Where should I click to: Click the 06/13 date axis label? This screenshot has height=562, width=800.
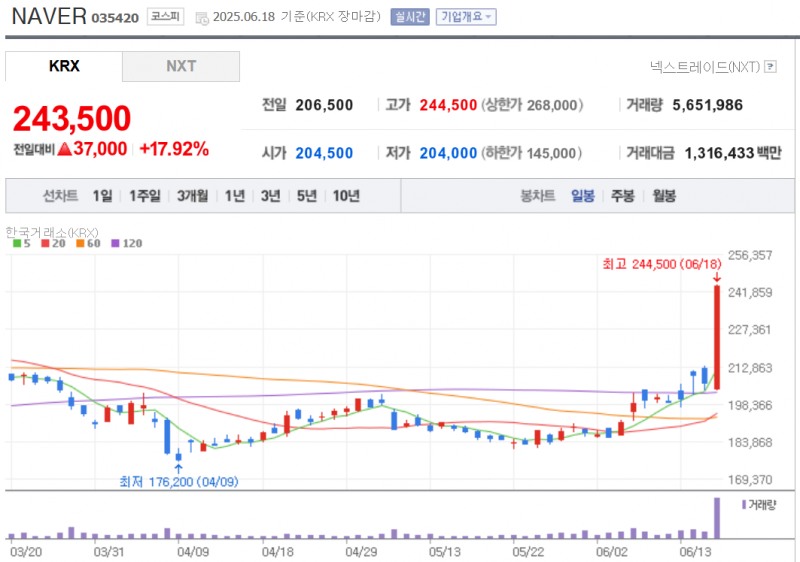(695, 552)
